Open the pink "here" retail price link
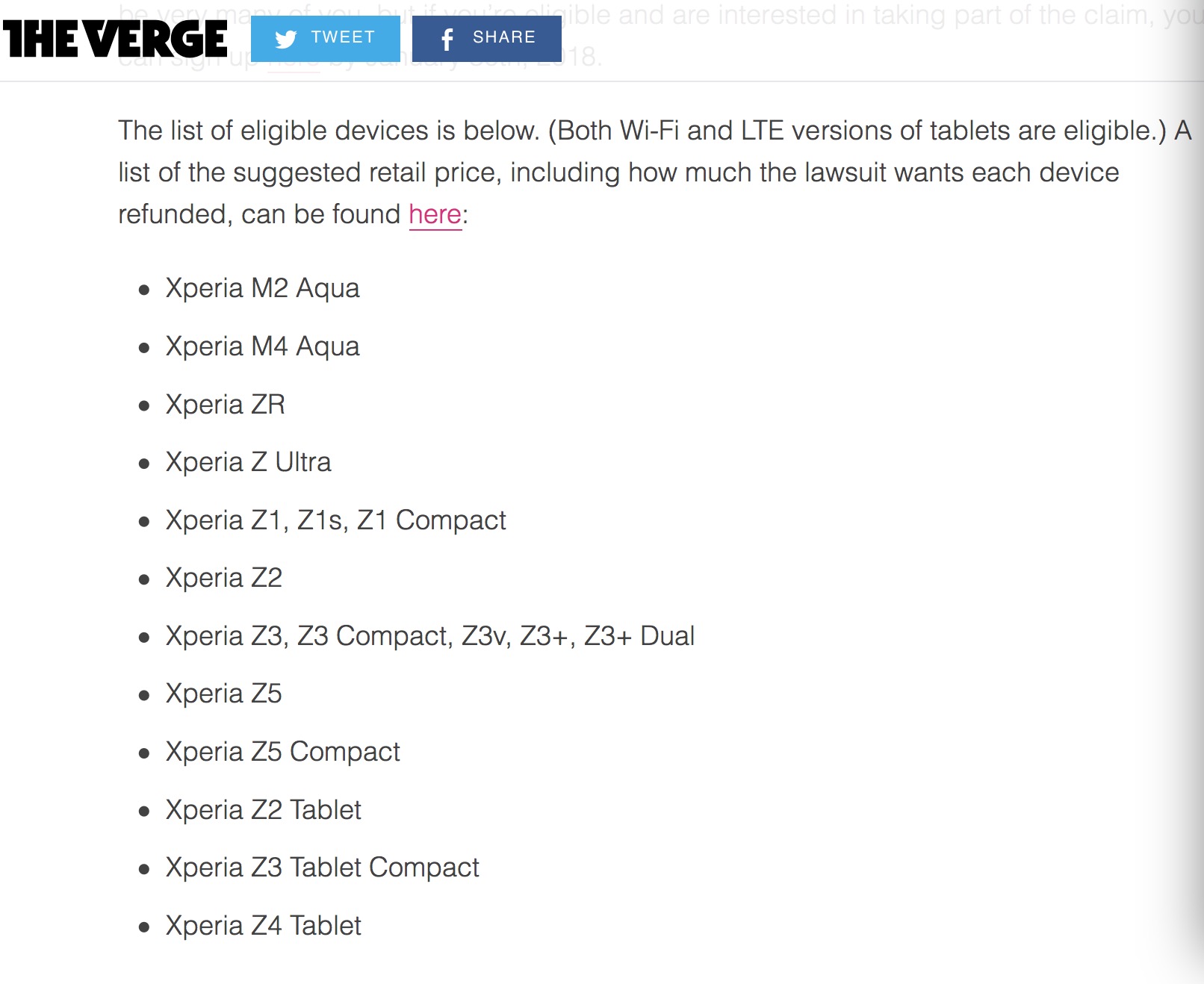The image size is (1204, 984). (435, 214)
